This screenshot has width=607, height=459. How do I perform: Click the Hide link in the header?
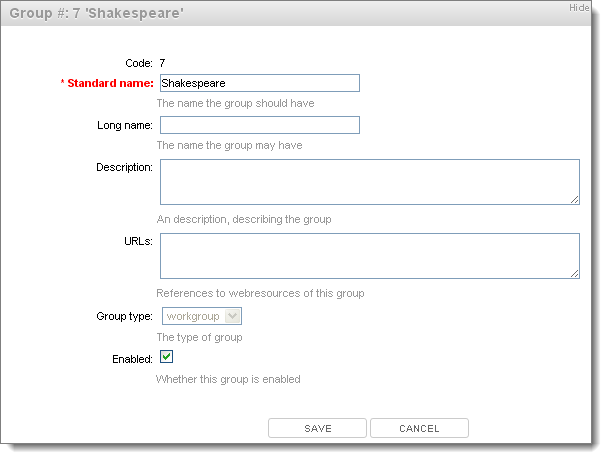[x=579, y=8]
